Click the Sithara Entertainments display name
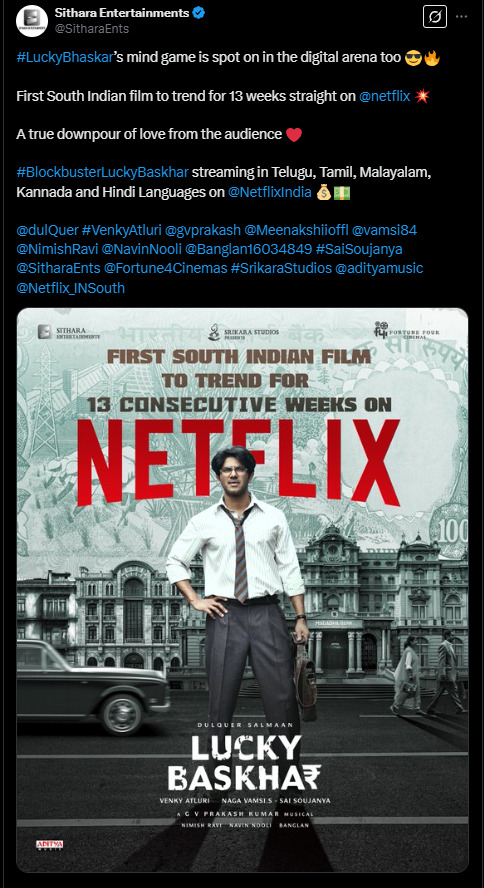 [122, 12]
